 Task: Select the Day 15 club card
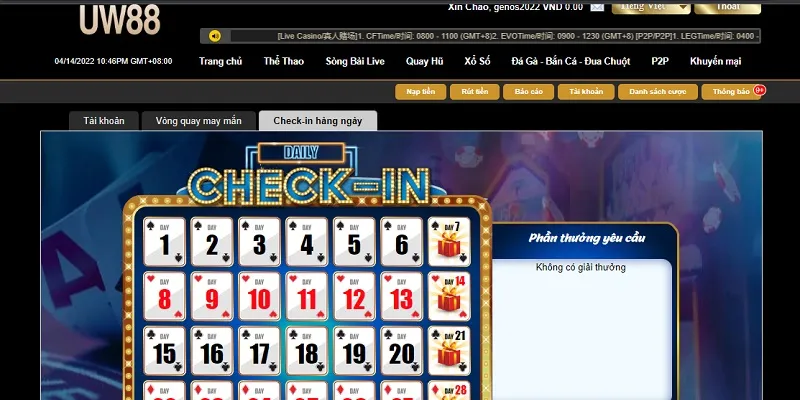coord(164,351)
